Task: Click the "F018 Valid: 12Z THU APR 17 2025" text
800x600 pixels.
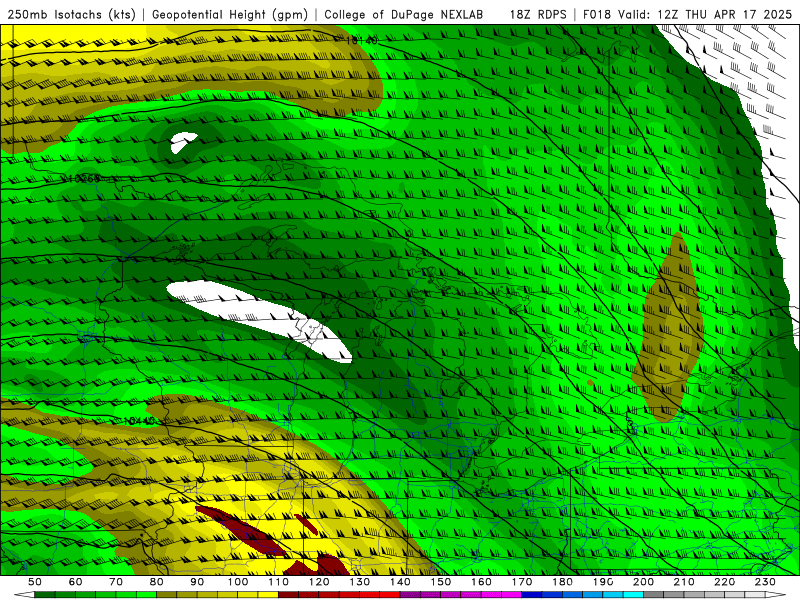Action: point(687,14)
